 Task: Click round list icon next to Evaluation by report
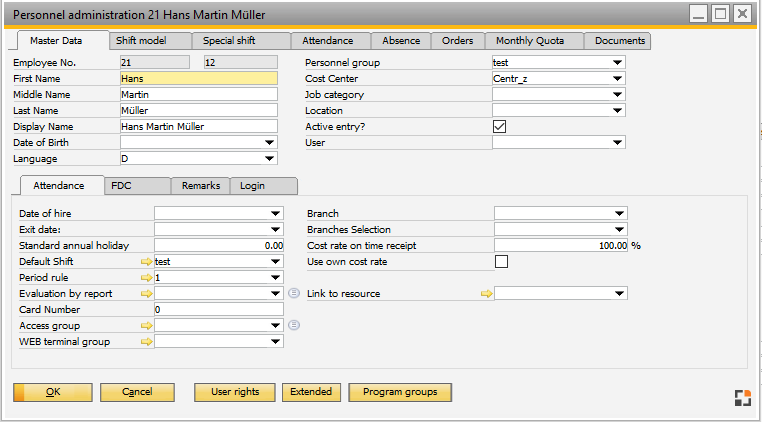(x=294, y=294)
